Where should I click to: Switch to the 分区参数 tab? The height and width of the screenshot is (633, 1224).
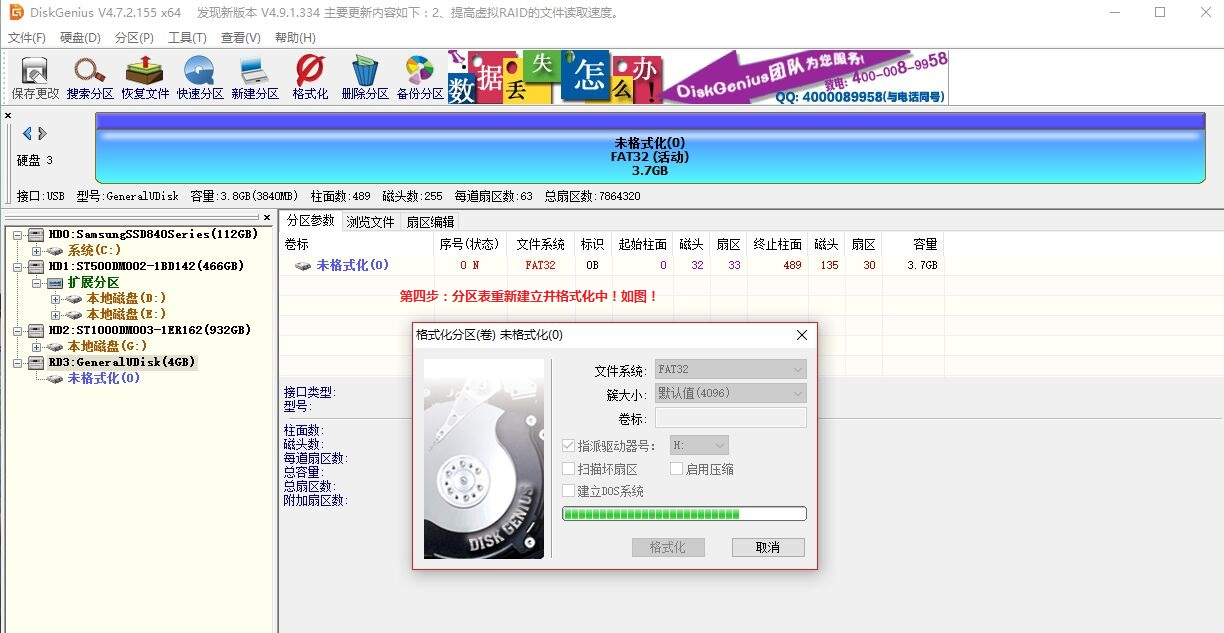tap(310, 221)
